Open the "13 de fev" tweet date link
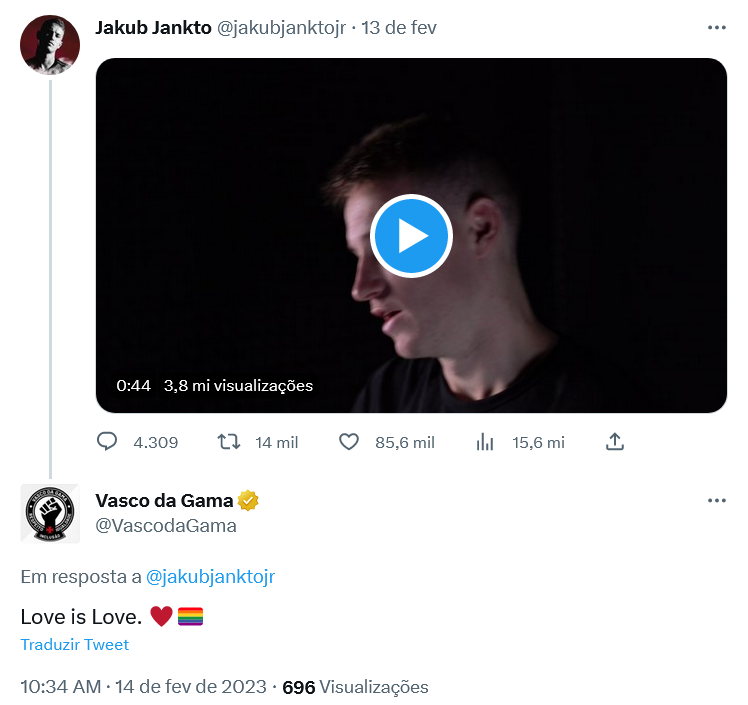748x705 pixels. [399, 28]
